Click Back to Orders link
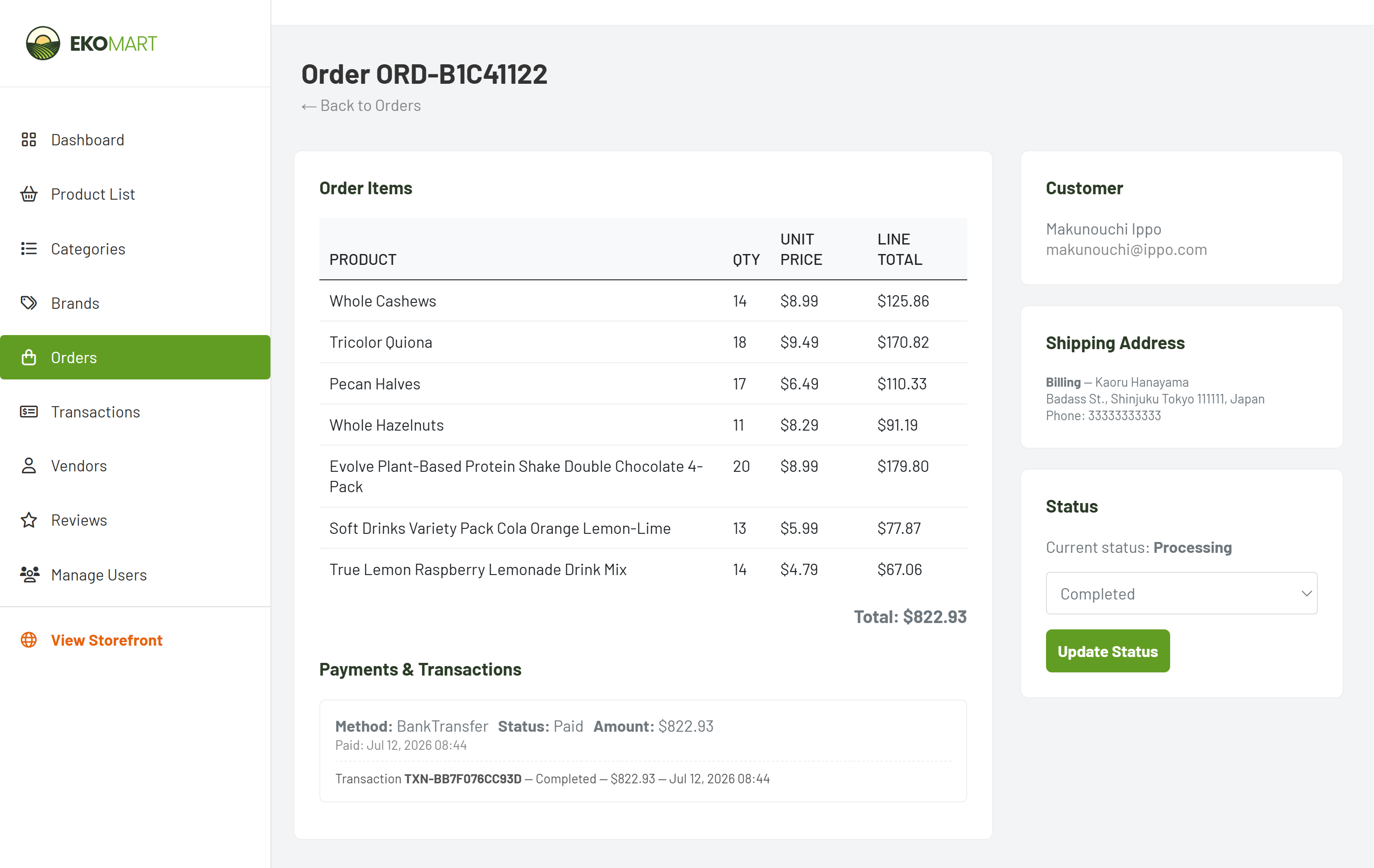Viewport: 1374px width, 868px height. tap(361, 106)
